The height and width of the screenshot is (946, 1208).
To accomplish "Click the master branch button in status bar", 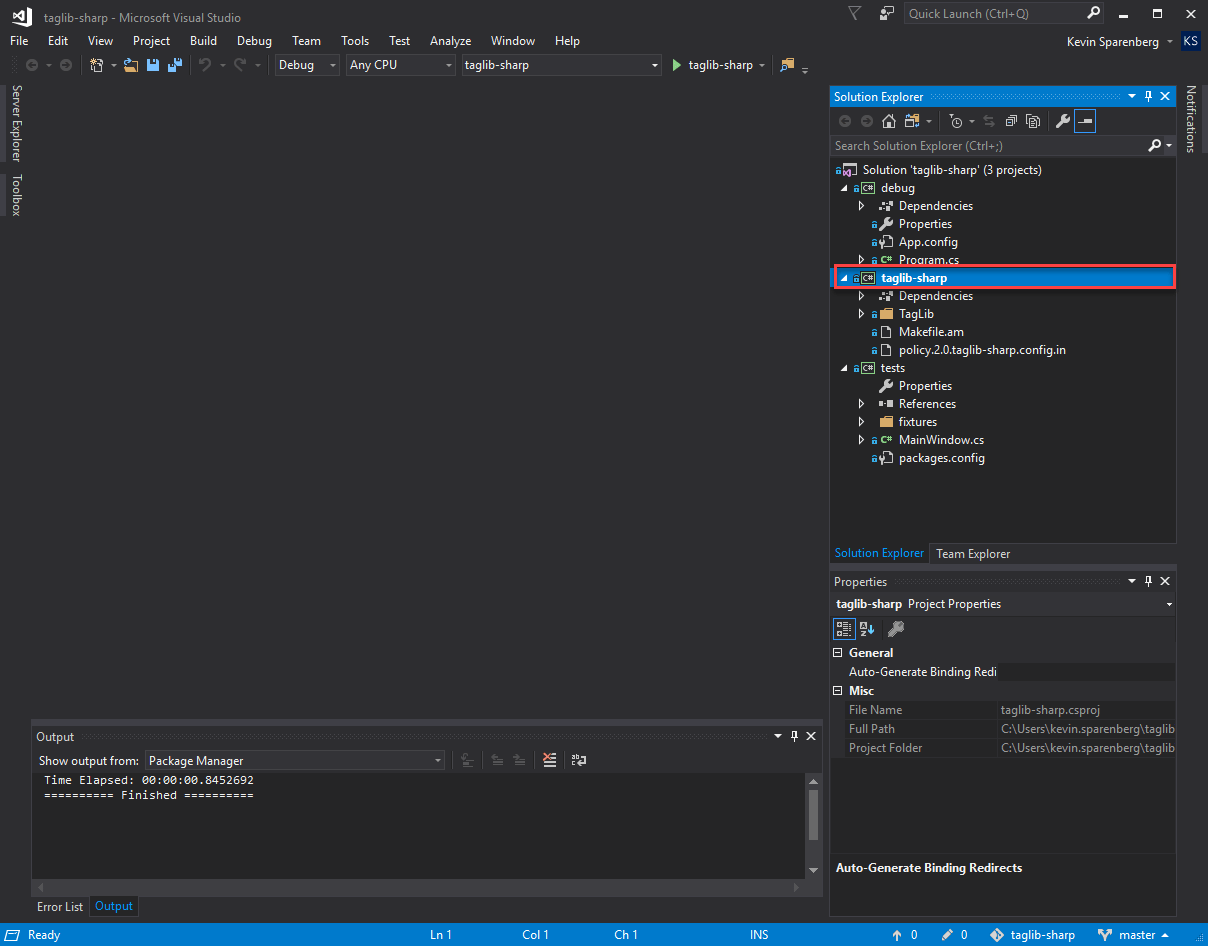I will [x=1134, y=935].
